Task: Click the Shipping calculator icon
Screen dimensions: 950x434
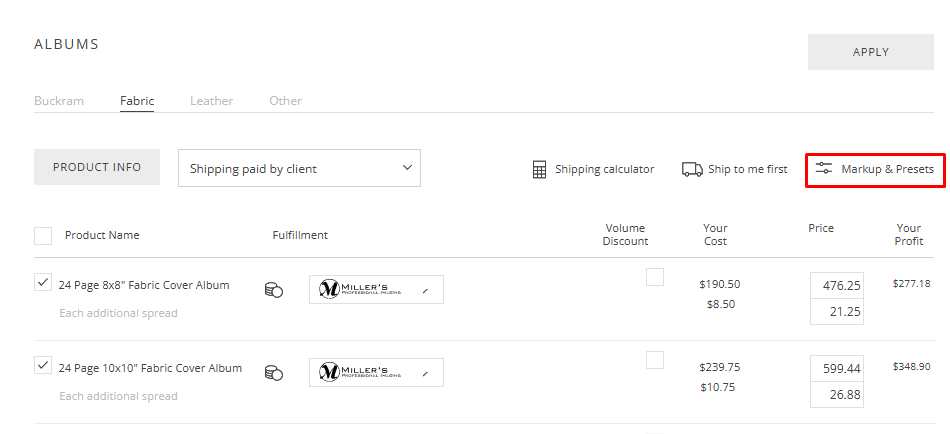Action: tap(539, 169)
